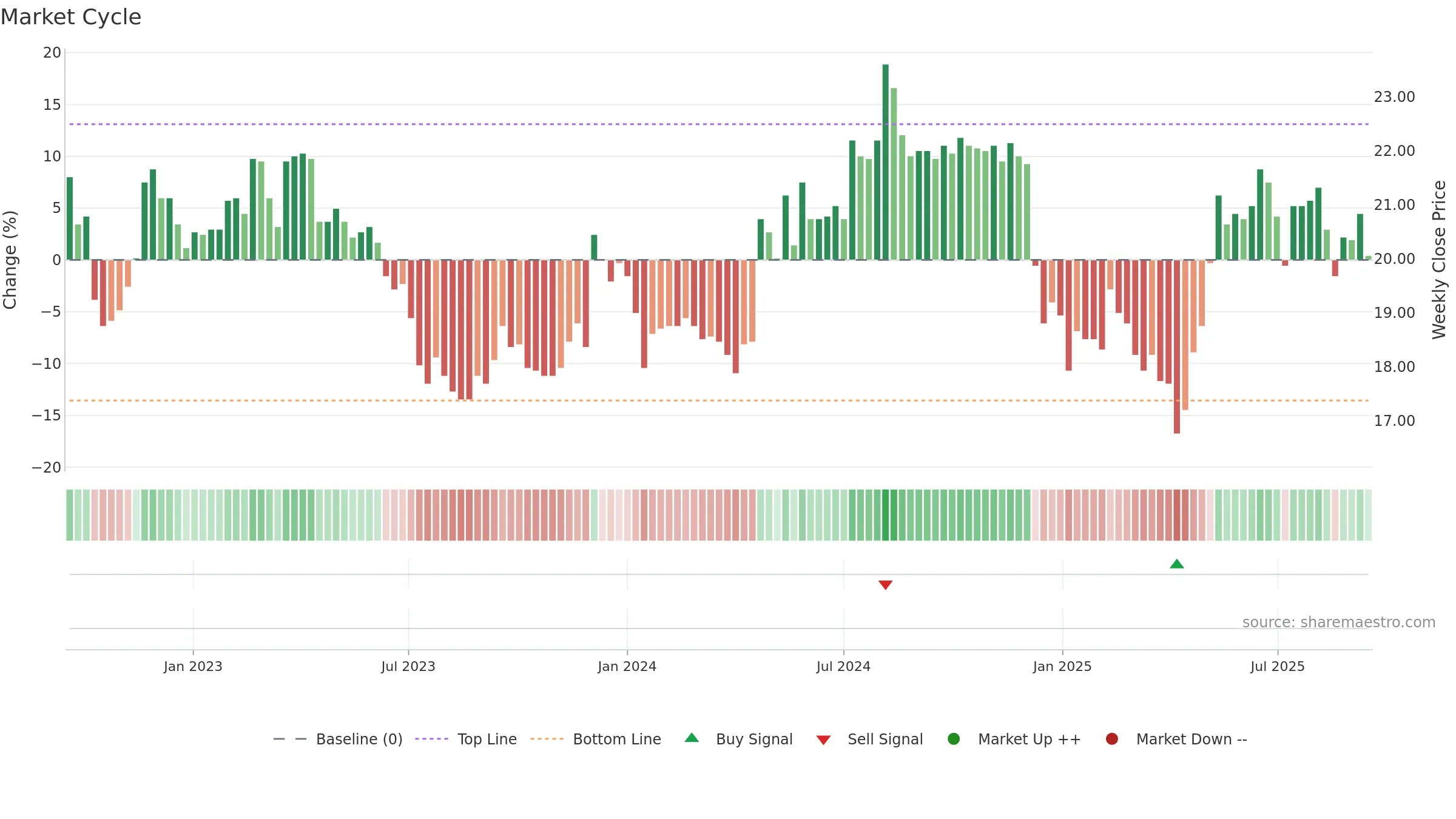Image resolution: width=1456 pixels, height=819 pixels.
Task: Click the Jan 2024 axis label
Action: click(627, 667)
